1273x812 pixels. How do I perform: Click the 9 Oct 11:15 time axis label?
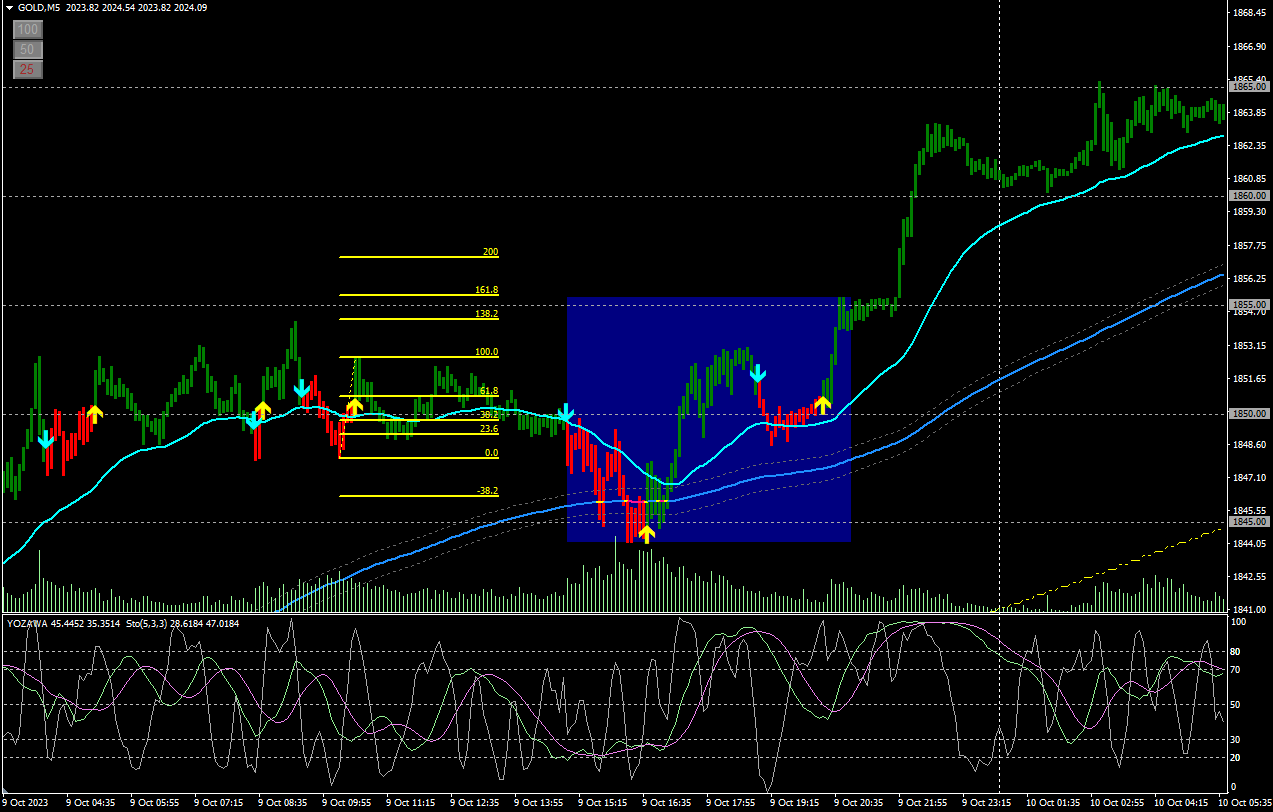pos(411,802)
